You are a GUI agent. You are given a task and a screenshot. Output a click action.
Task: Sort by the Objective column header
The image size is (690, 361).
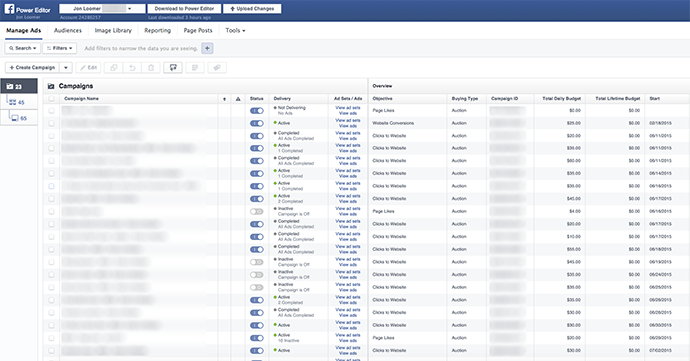[382, 99]
